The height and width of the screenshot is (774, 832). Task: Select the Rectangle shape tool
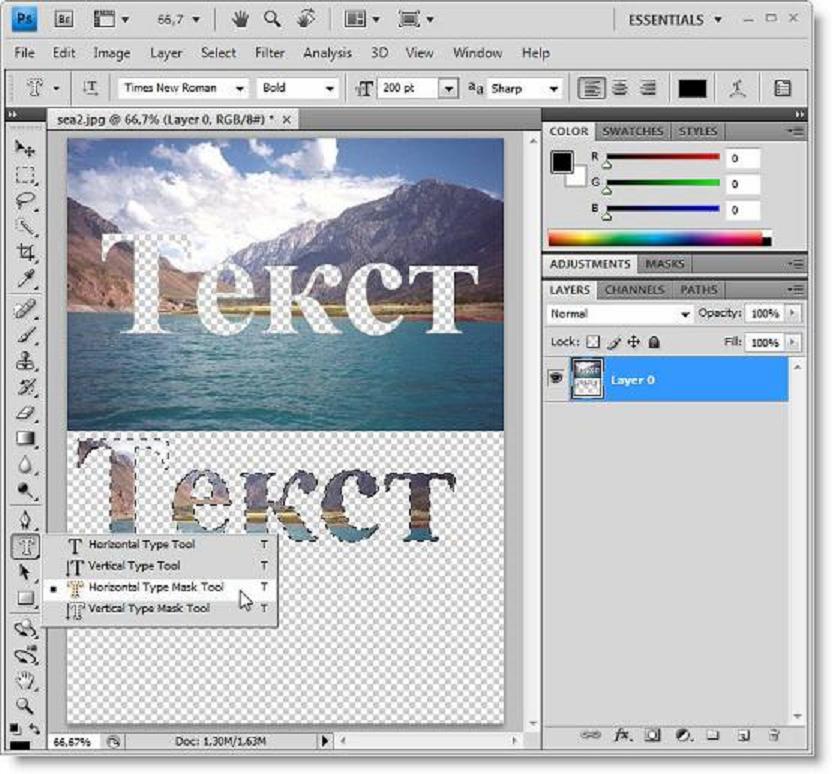24,598
